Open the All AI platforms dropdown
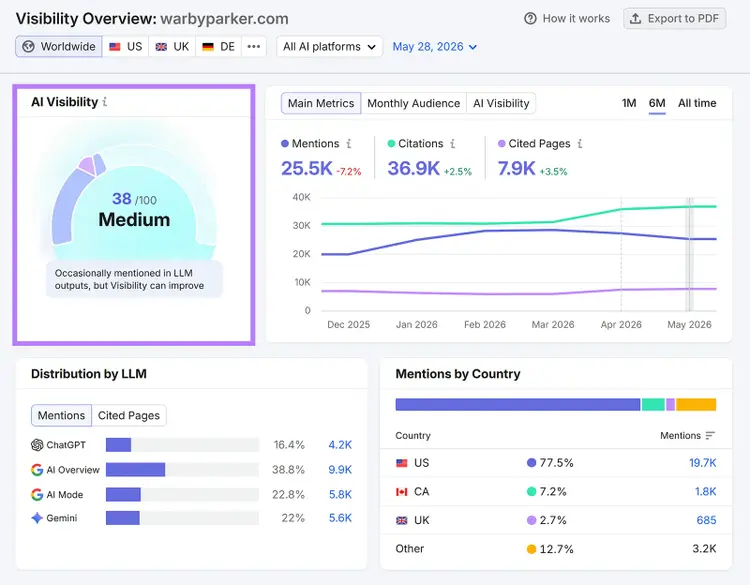The height and width of the screenshot is (585, 750). [x=330, y=46]
